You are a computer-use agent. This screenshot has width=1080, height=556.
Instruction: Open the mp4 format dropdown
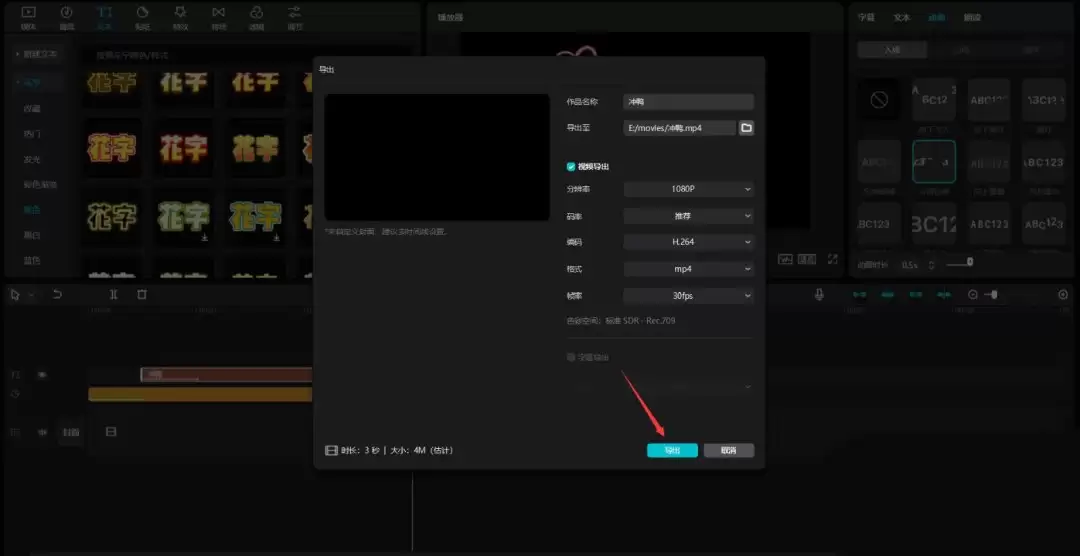688,269
